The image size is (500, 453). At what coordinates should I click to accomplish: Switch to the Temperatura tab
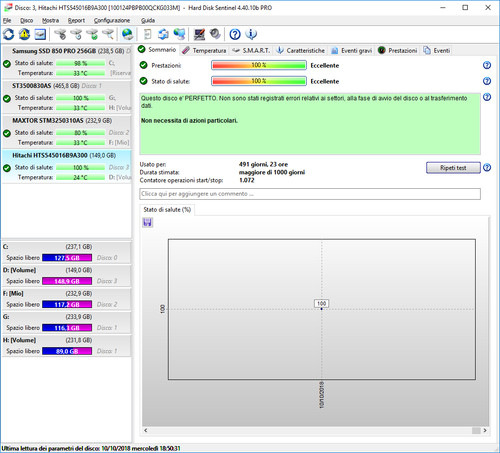coord(205,50)
